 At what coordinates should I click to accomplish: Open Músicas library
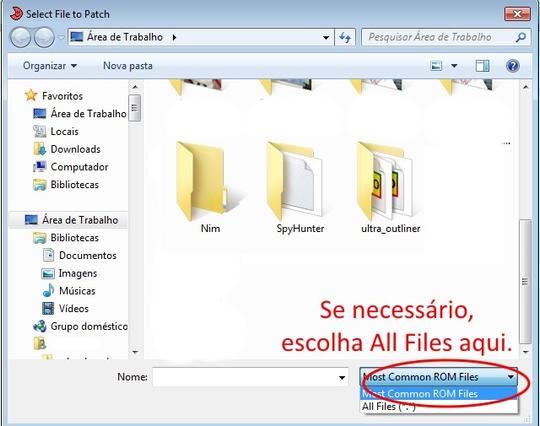coord(77,291)
